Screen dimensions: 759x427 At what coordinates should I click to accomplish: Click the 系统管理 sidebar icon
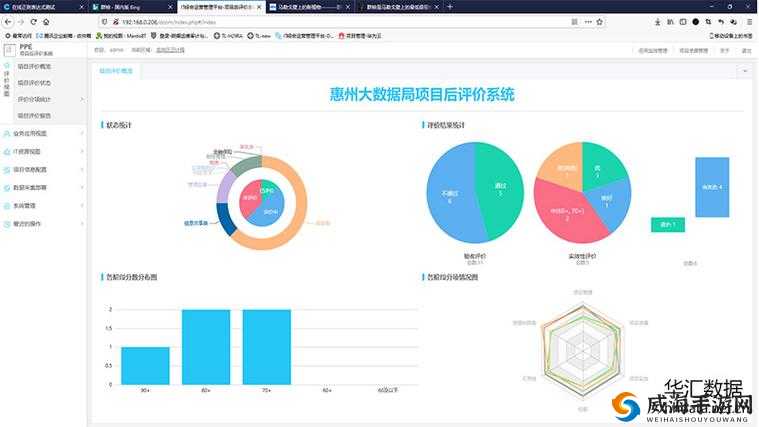pyautogui.click(x=7, y=206)
